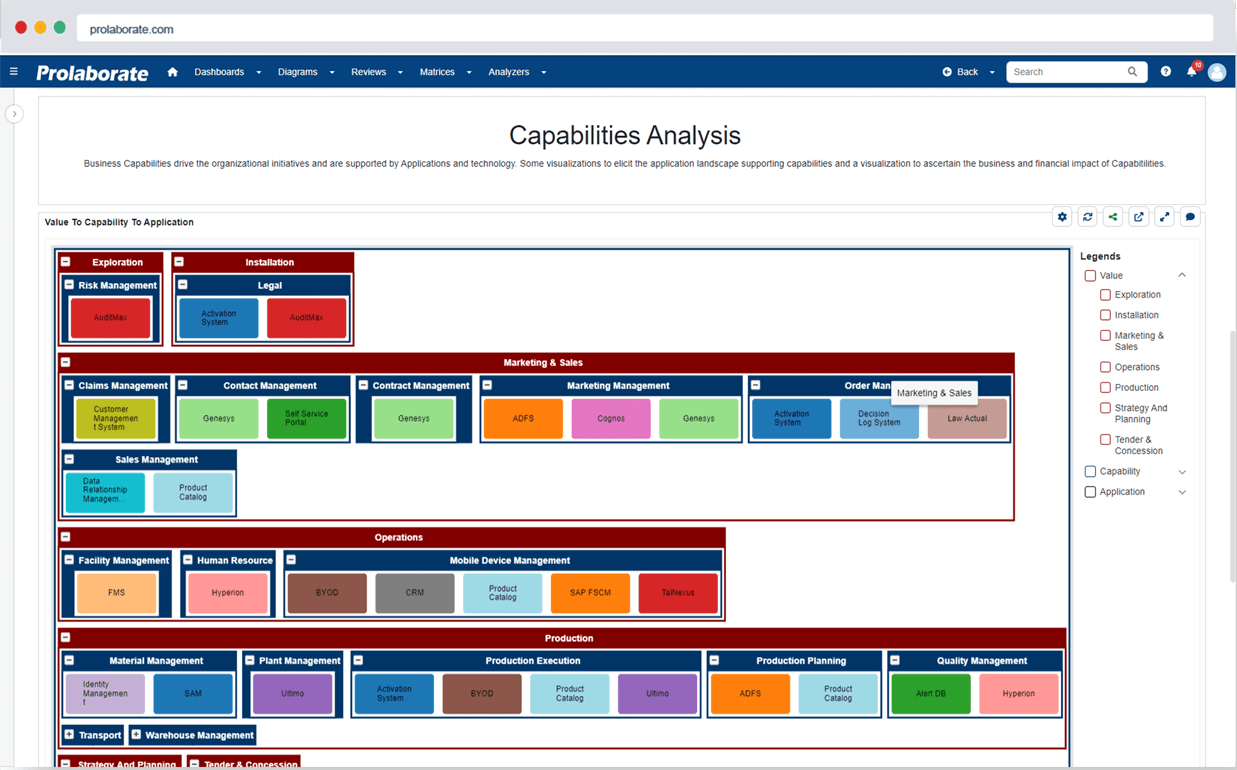
Task: Click the Prolaborate logo
Action: pos(92,72)
